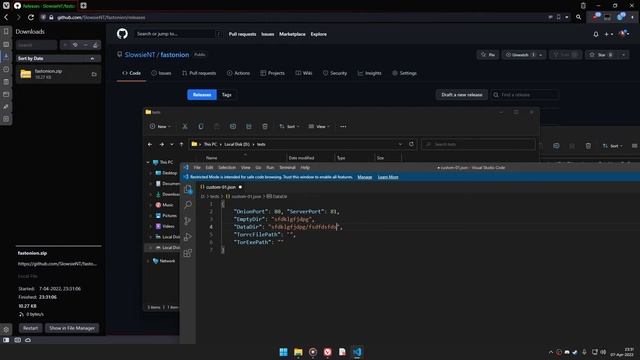
Task: Click the Windows Start button
Action: (283, 352)
